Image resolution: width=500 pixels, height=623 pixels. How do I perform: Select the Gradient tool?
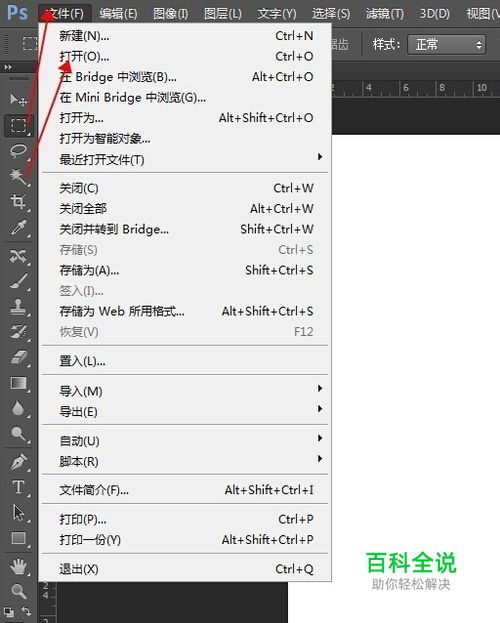tap(18, 383)
